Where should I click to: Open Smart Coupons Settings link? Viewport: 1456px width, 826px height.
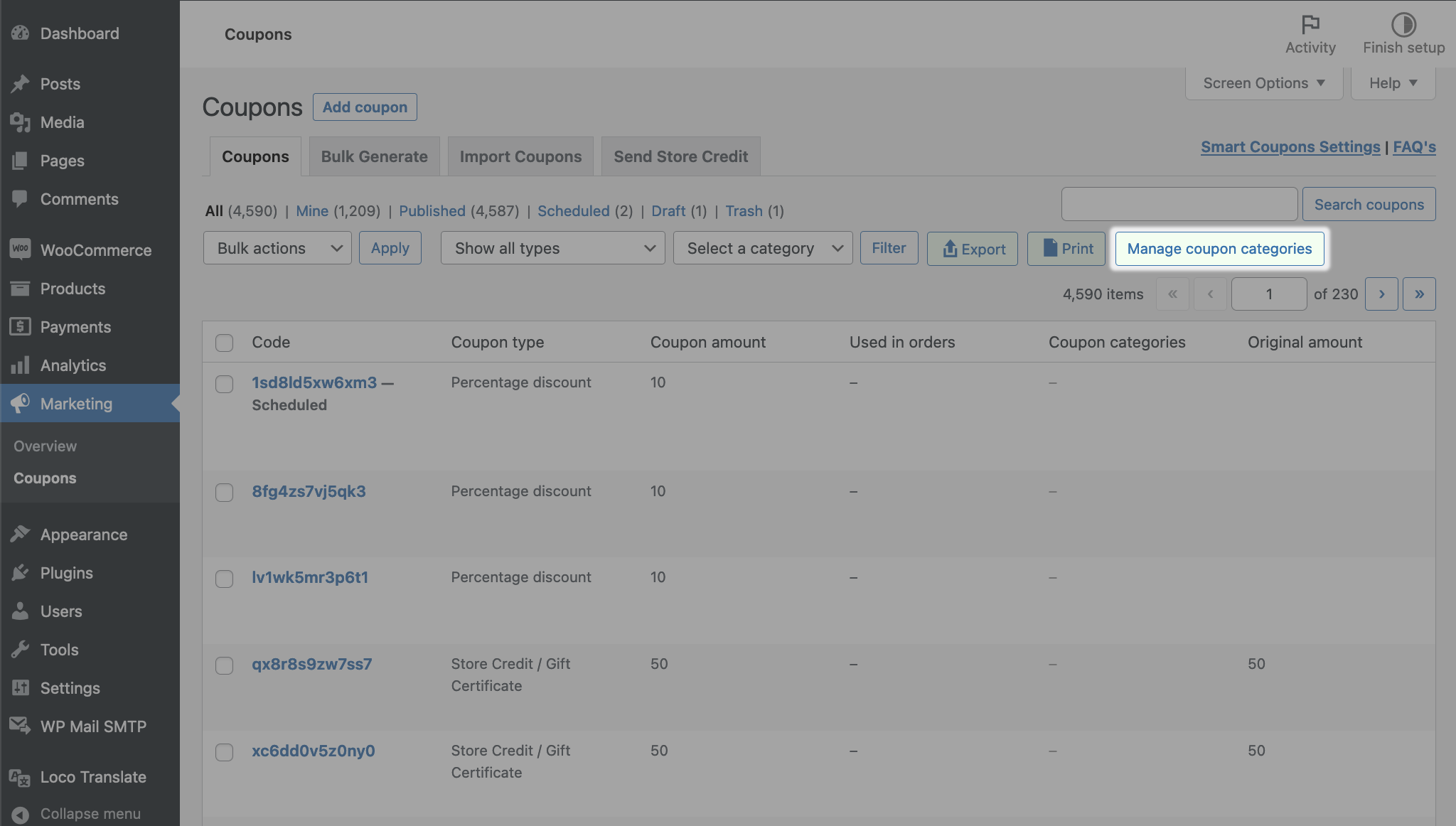(x=1290, y=147)
